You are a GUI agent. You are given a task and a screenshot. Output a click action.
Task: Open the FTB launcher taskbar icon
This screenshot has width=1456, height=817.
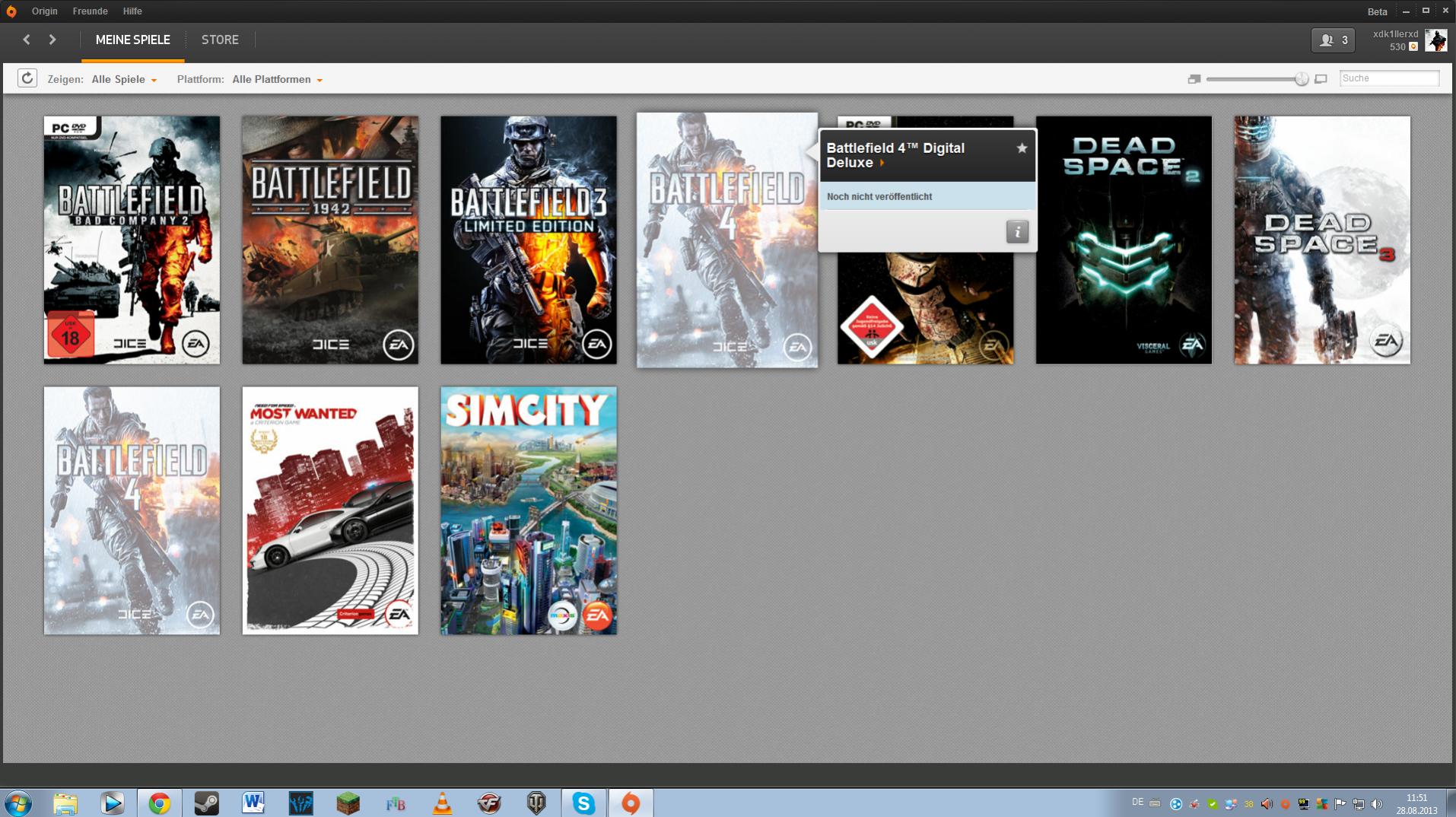[x=395, y=803]
